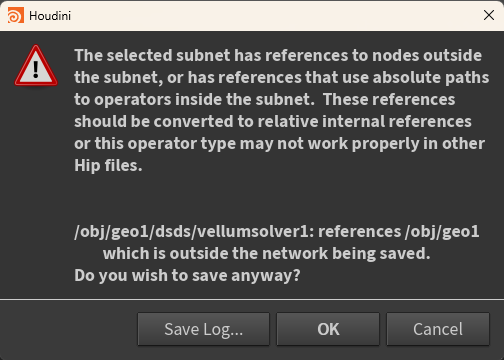Open the Save Log... dialog

pos(203,329)
